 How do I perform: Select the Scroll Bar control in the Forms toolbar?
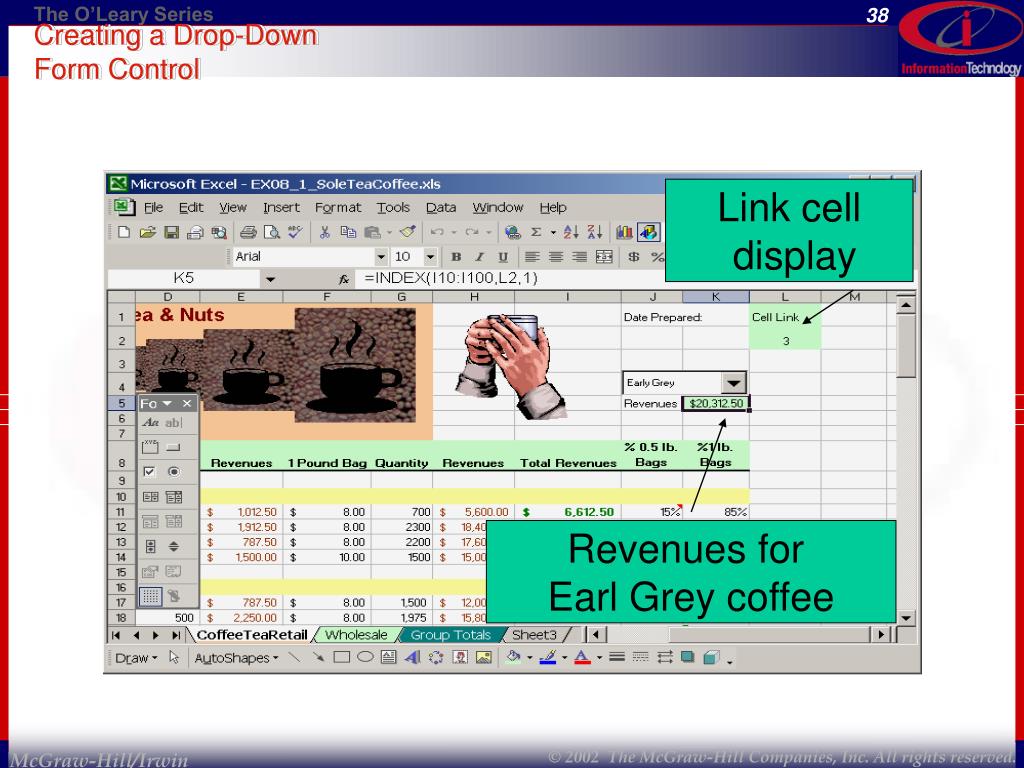click(150, 547)
